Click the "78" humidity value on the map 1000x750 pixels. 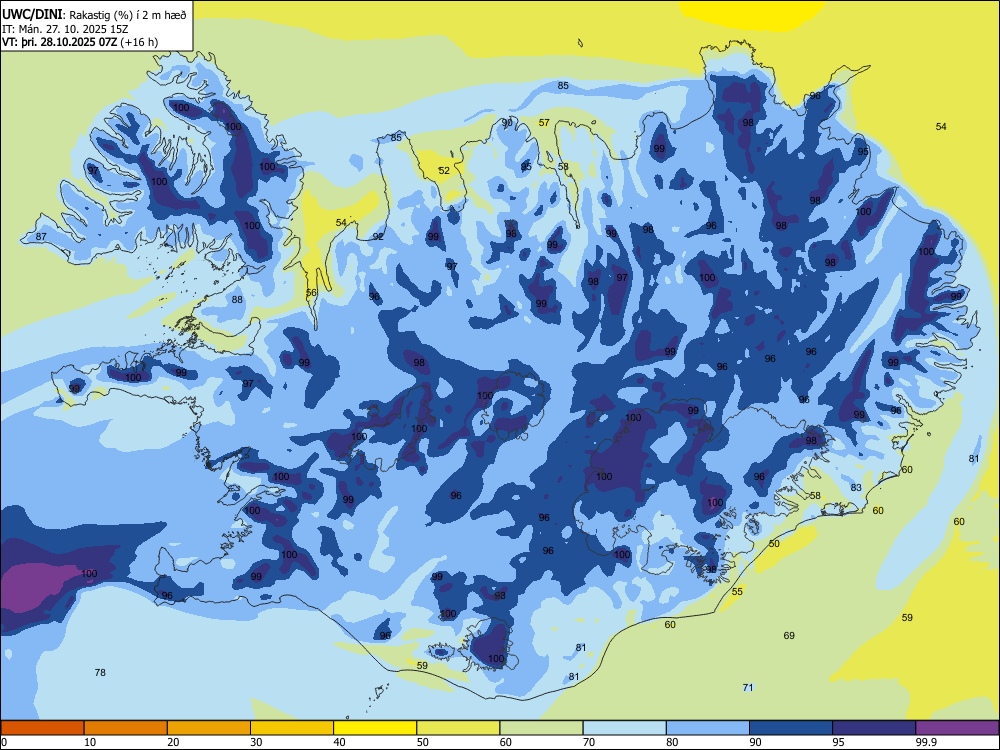(x=100, y=672)
